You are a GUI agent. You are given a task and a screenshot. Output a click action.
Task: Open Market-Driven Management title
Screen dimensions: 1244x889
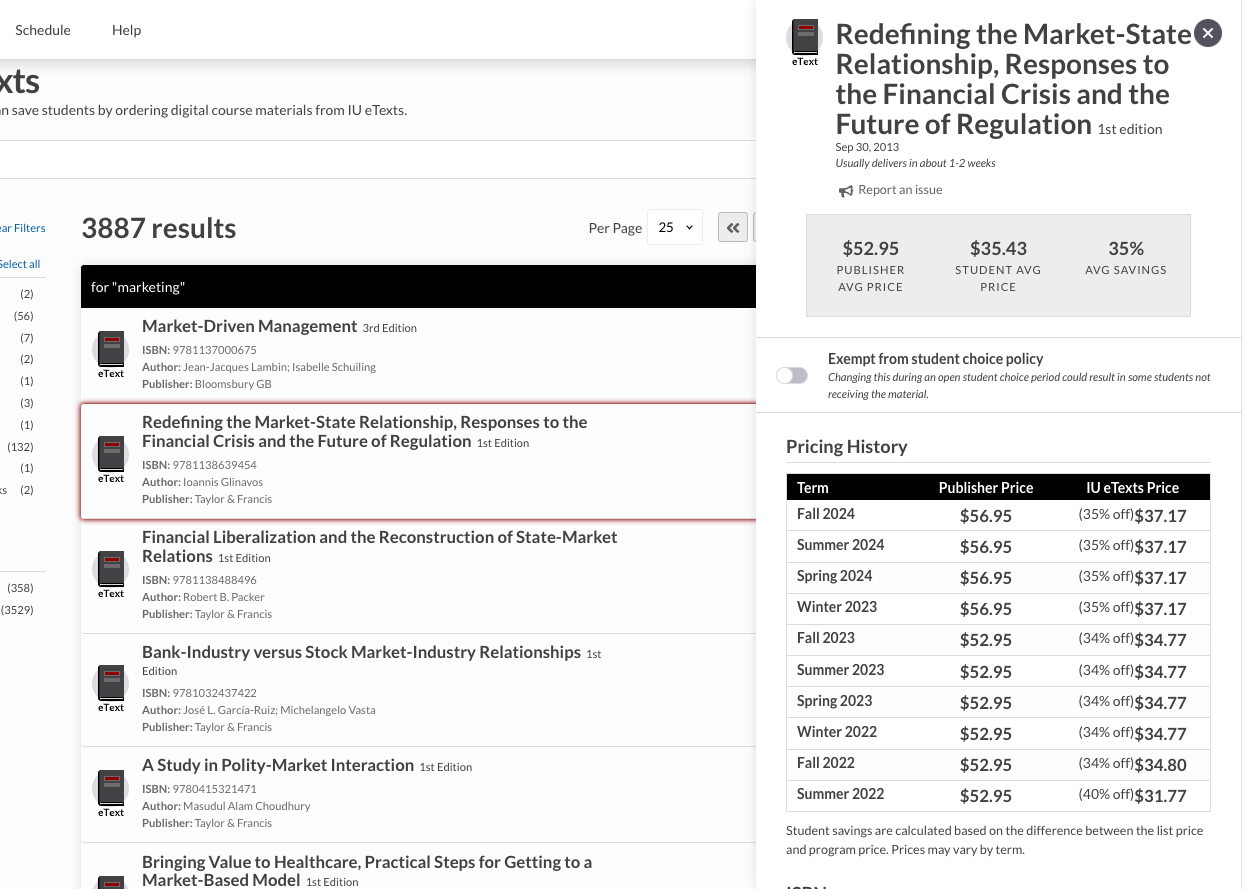click(250, 326)
